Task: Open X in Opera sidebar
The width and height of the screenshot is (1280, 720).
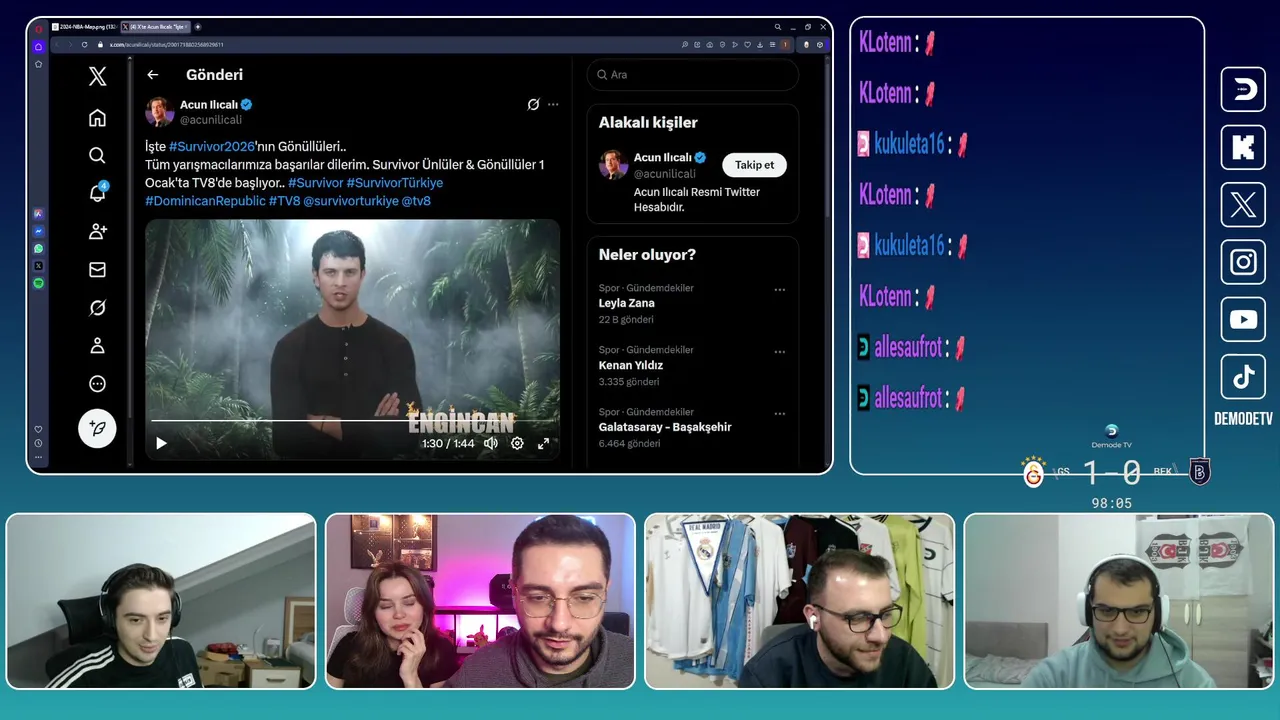Action: coord(38,266)
